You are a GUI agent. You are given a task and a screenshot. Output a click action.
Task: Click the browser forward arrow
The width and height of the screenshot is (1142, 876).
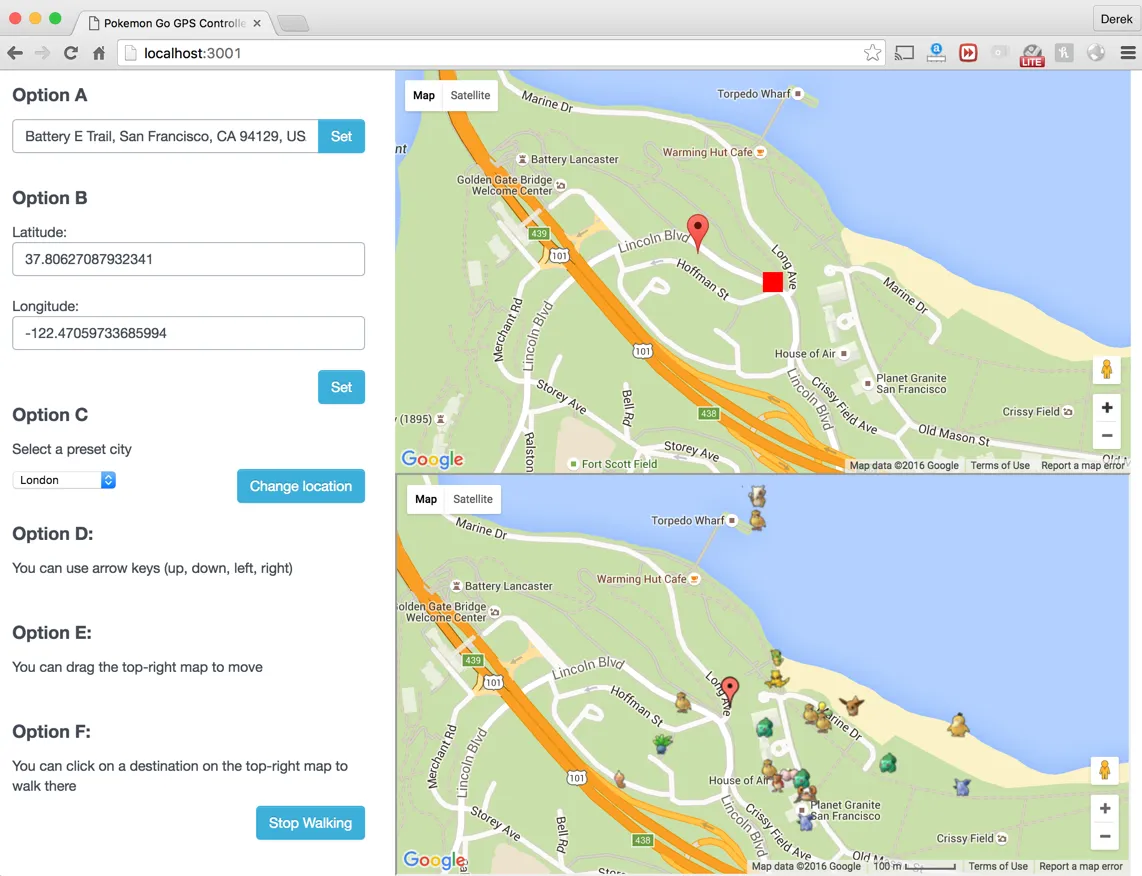(x=42, y=53)
